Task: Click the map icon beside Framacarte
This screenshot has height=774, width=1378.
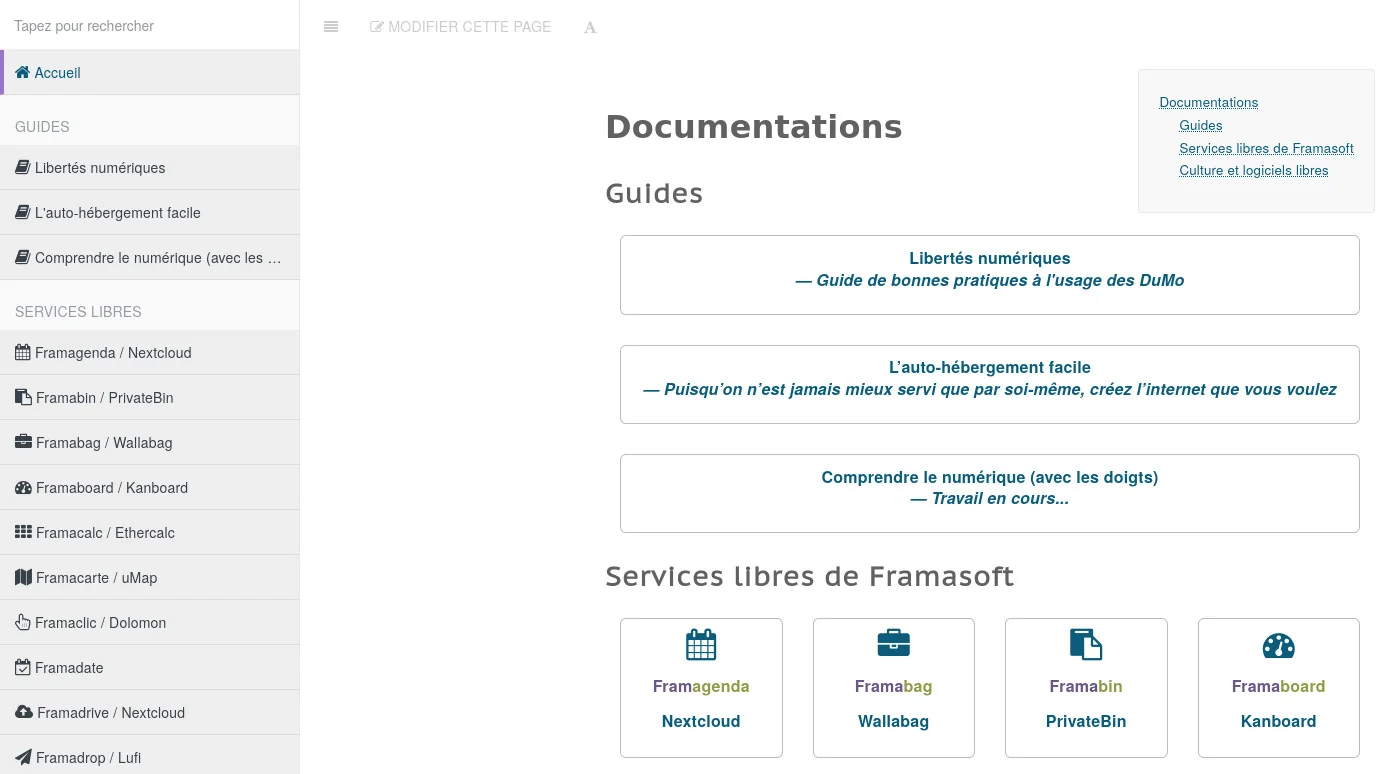Action: [23, 578]
